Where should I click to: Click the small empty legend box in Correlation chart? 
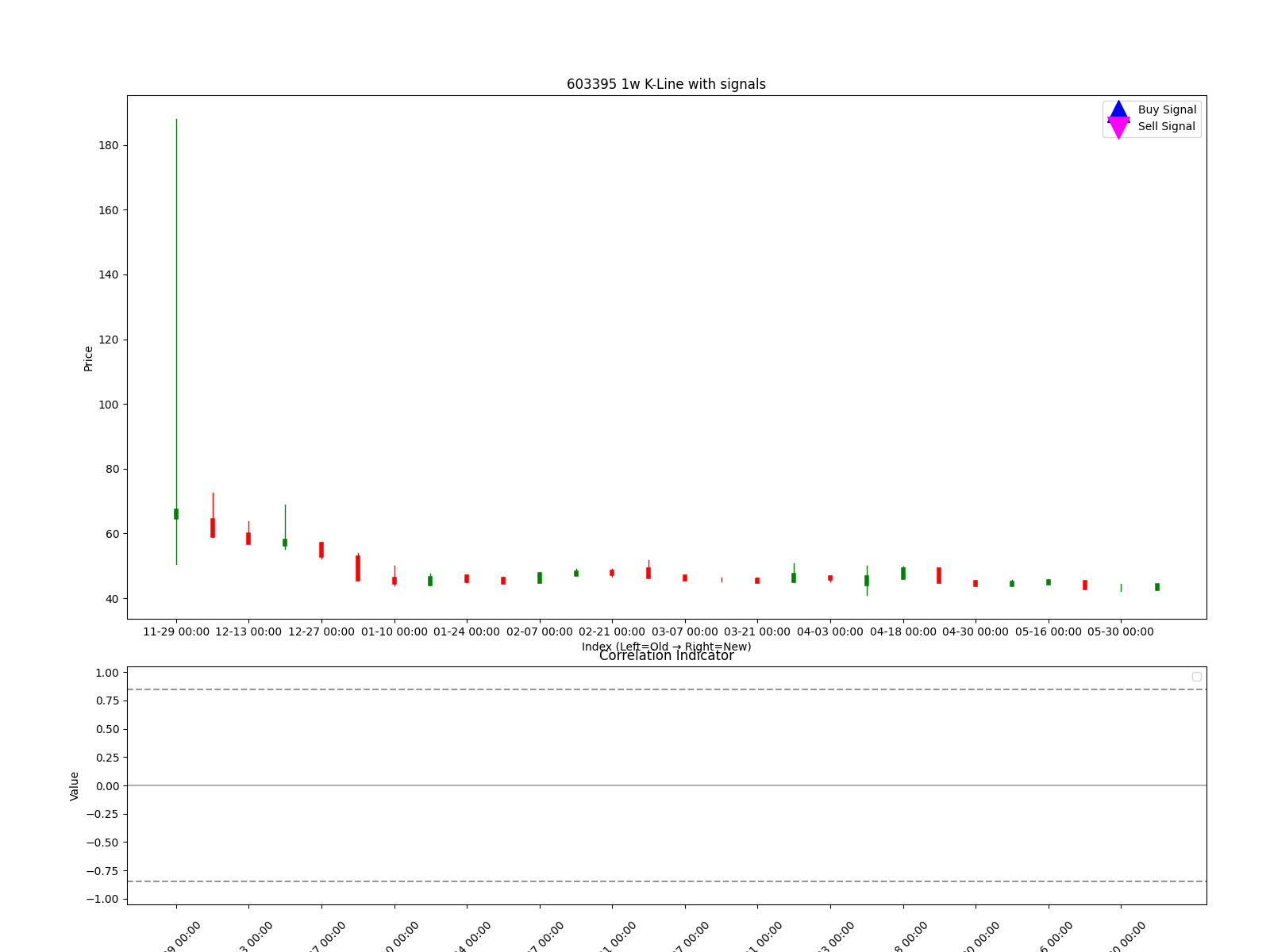[x=1197, y=677]
